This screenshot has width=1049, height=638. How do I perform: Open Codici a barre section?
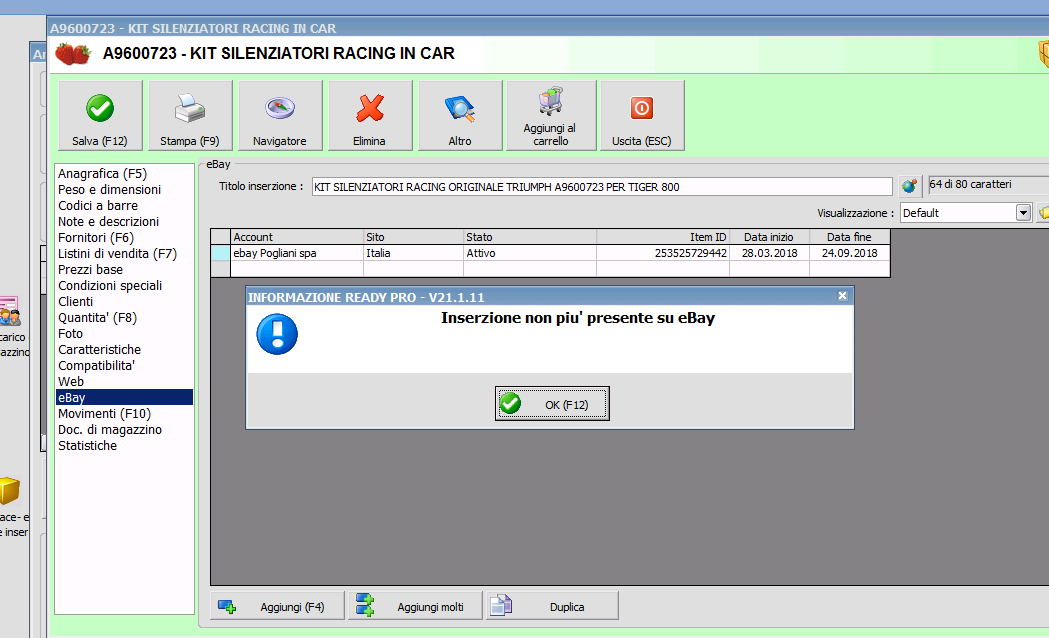[x=124, y=205]
